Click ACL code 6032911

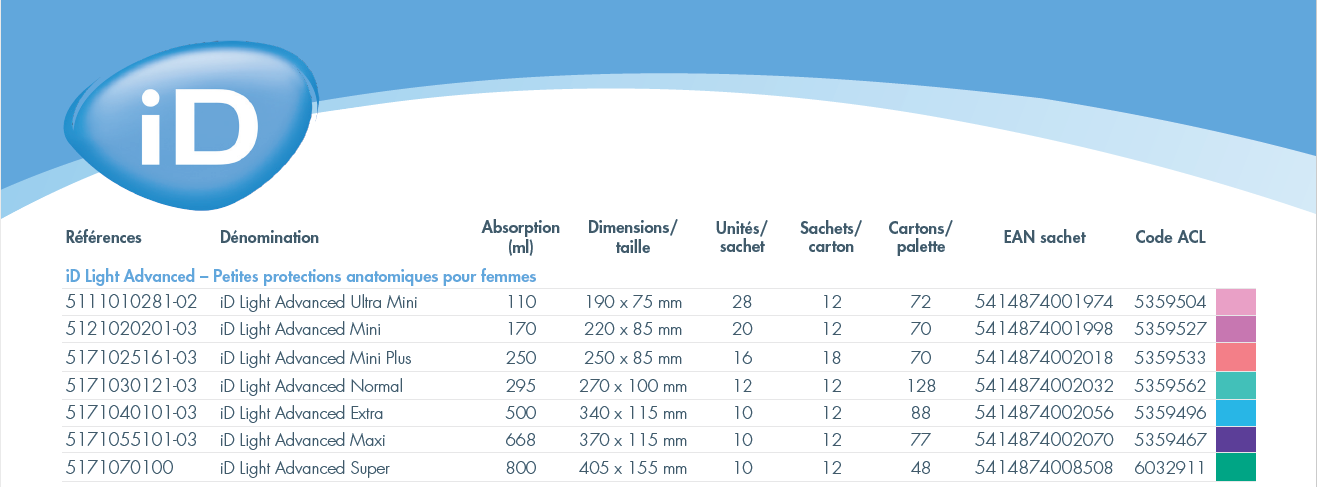point(1170,467)
